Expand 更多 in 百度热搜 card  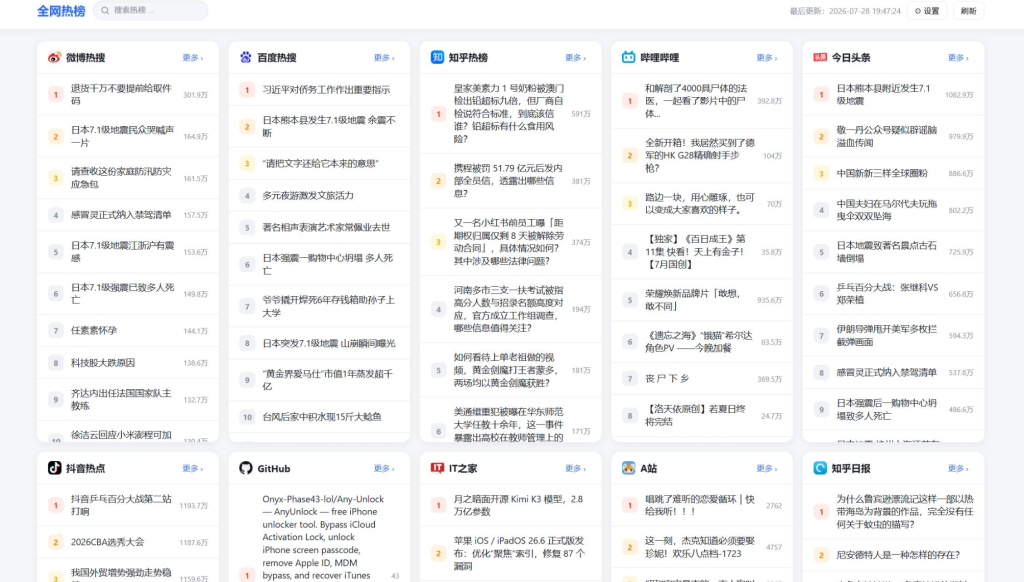pos(384,58)
